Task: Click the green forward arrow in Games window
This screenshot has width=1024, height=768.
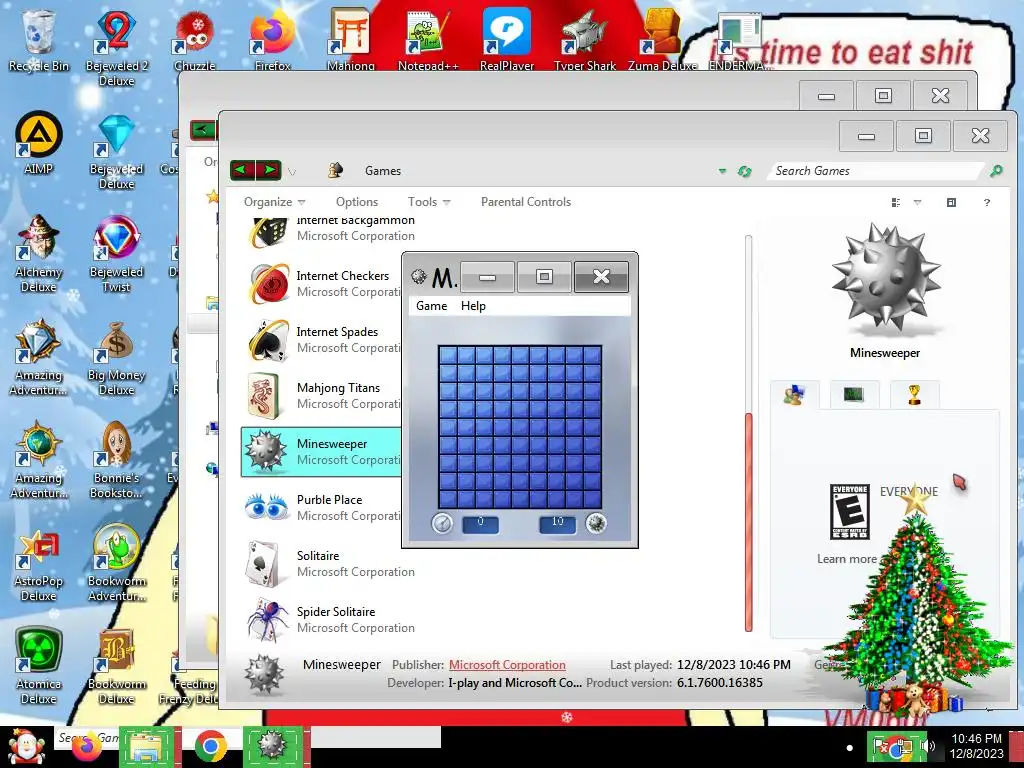Action: pyautogui.click(x=268, y=170)
